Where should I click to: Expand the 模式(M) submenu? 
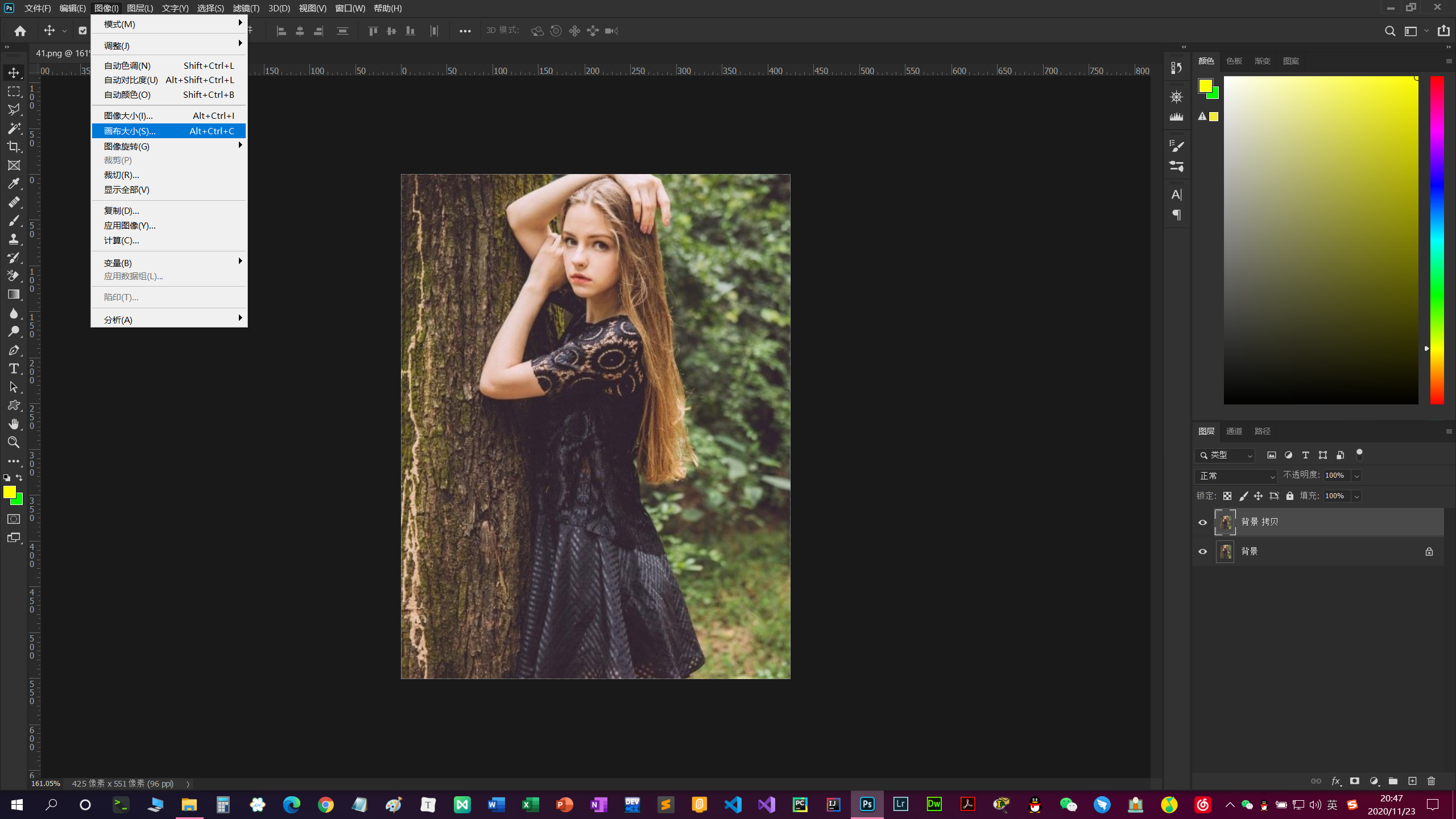click(x=169, y=24)
